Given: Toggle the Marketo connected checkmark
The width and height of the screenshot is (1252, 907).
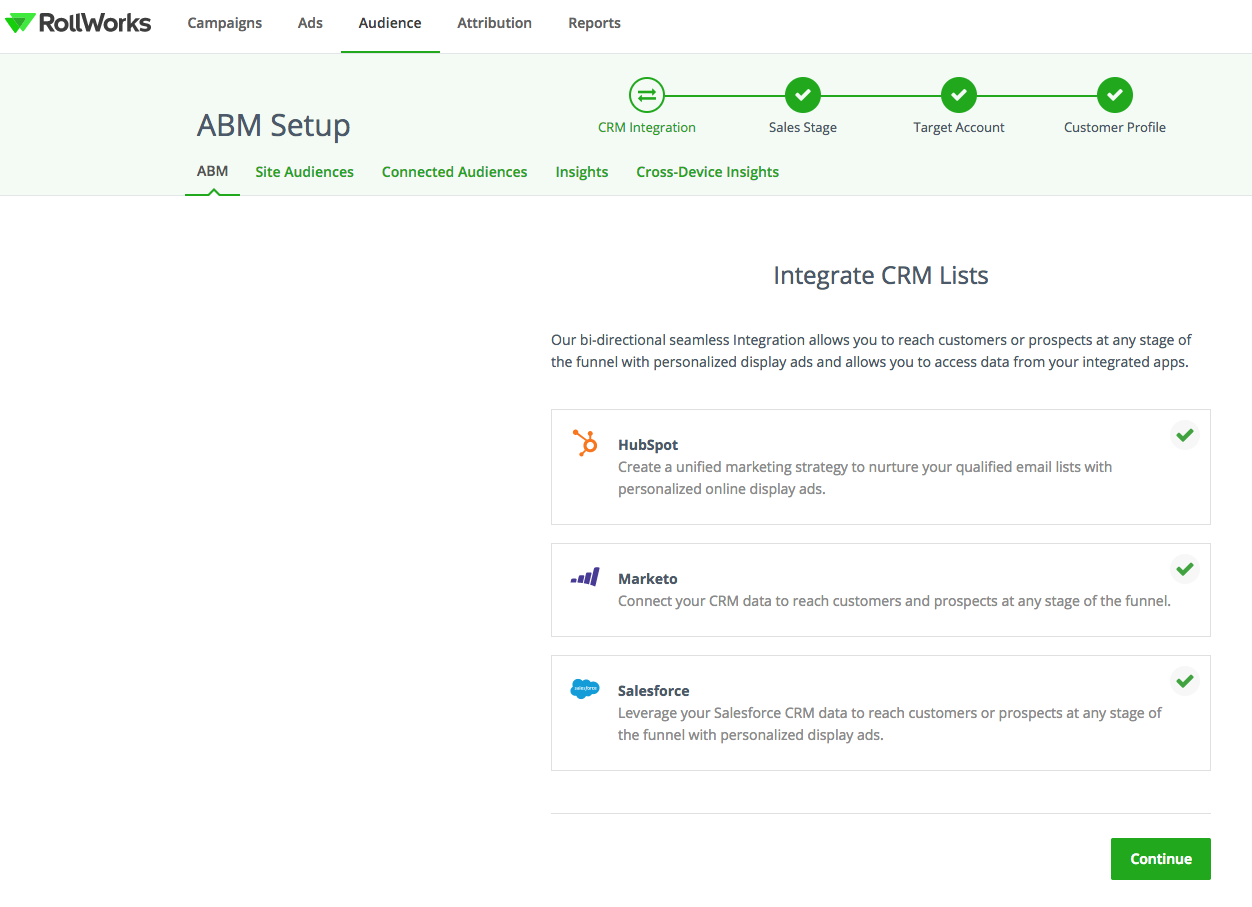Looking at the screenshot, I should [x=1184, y=569].
